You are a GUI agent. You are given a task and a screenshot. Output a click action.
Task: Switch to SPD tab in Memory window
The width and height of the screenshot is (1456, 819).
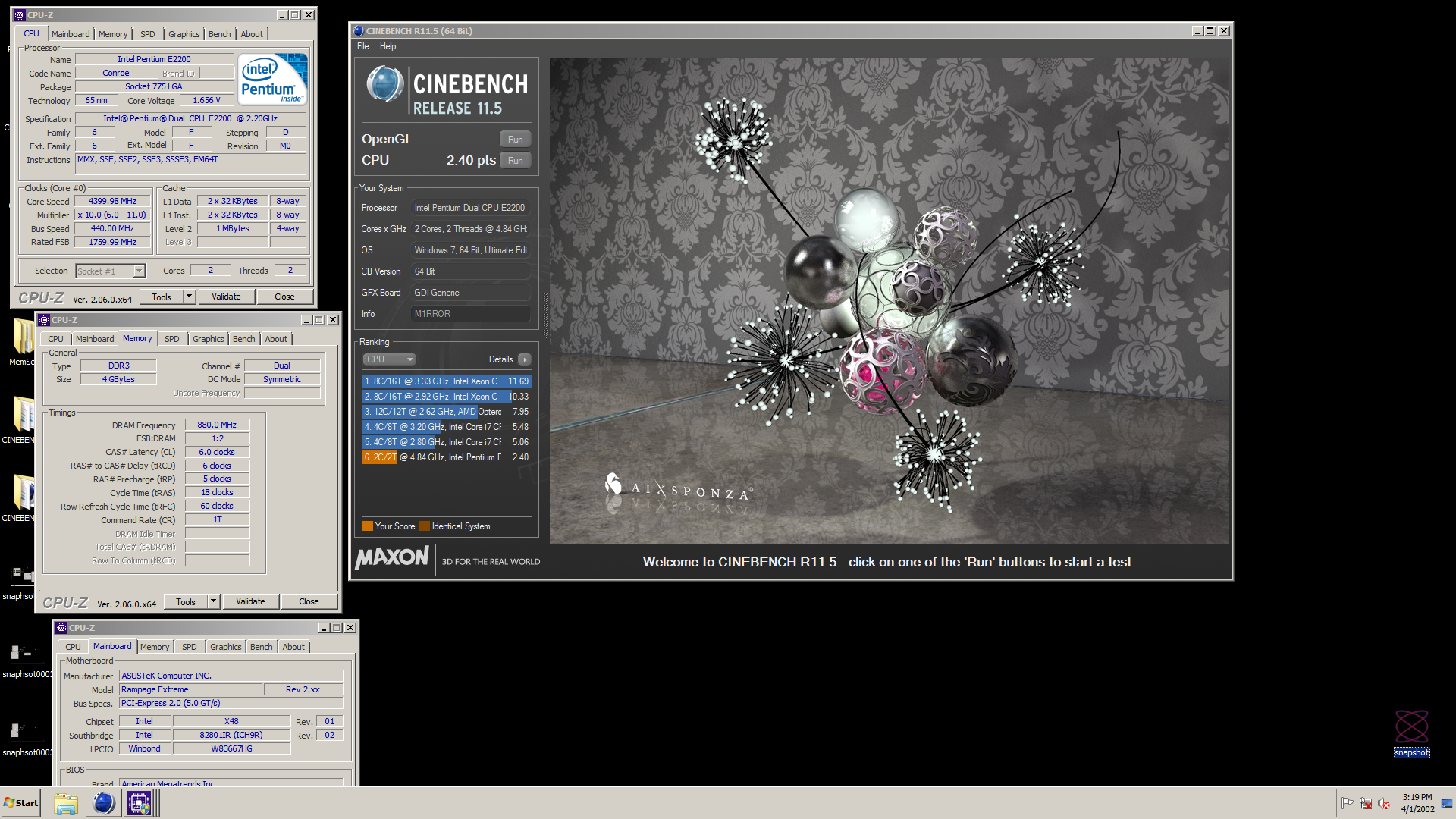coord(172,339)
